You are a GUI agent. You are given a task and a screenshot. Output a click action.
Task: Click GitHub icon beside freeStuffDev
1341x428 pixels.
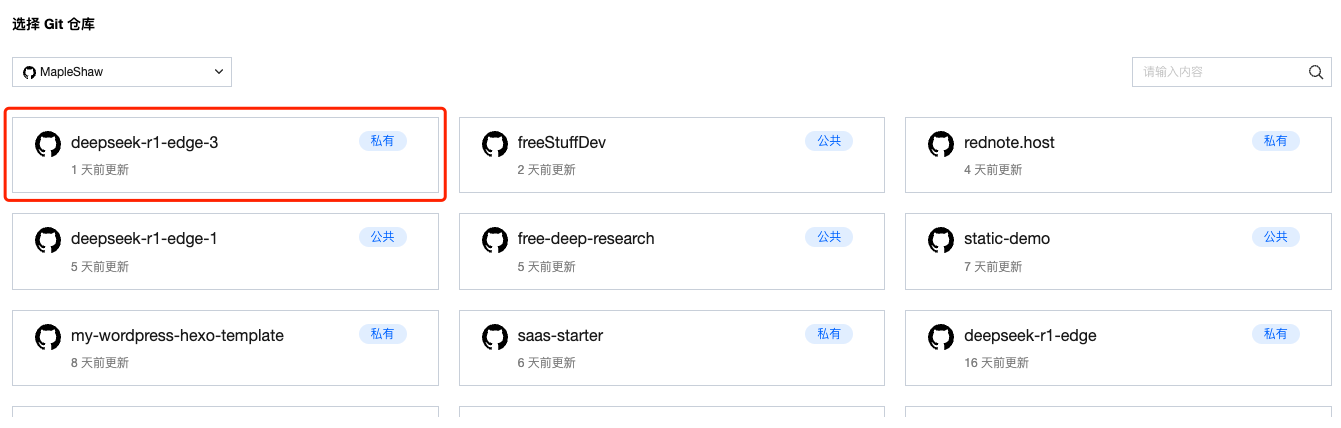[x=494, y=144]
